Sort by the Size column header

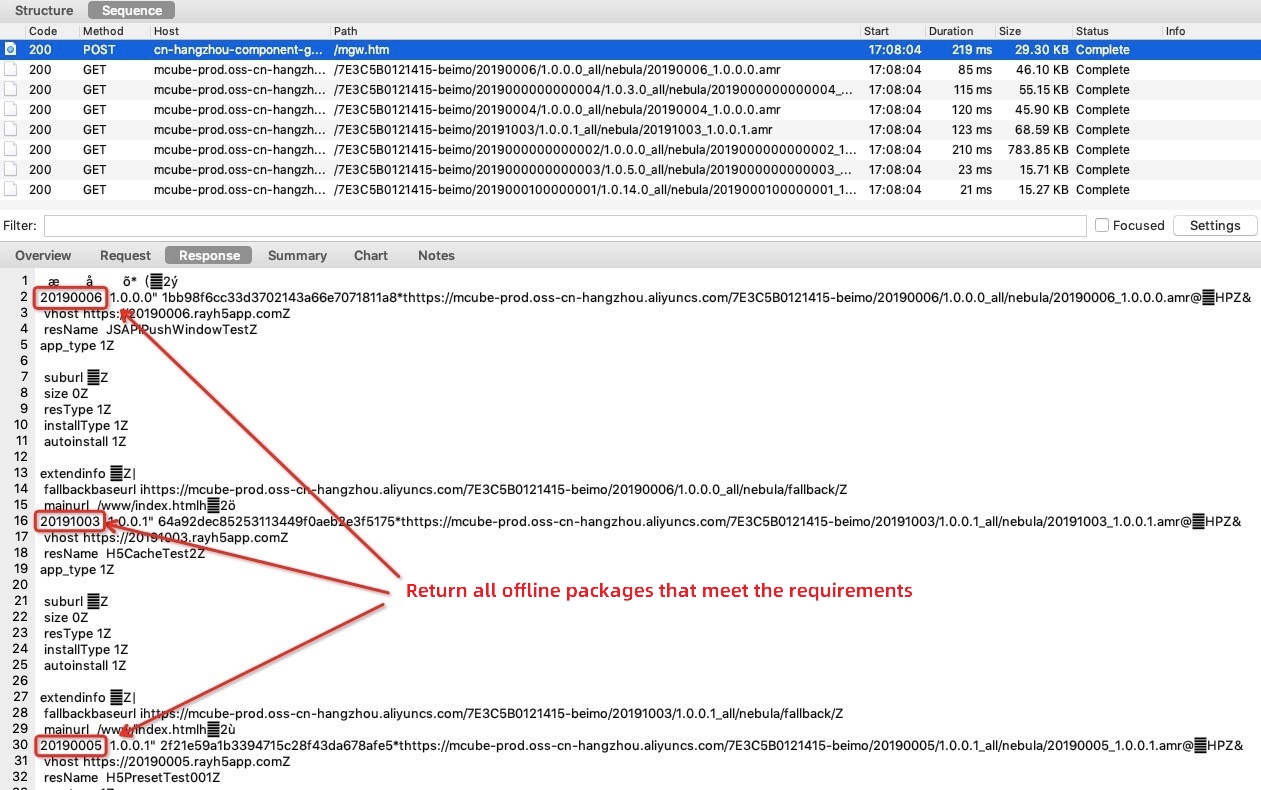point(1011,31)
